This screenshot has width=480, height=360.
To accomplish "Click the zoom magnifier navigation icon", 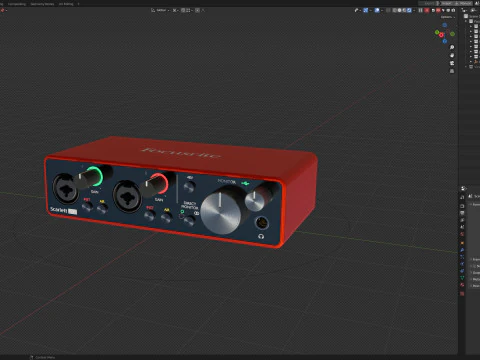I will pos(452,47).
